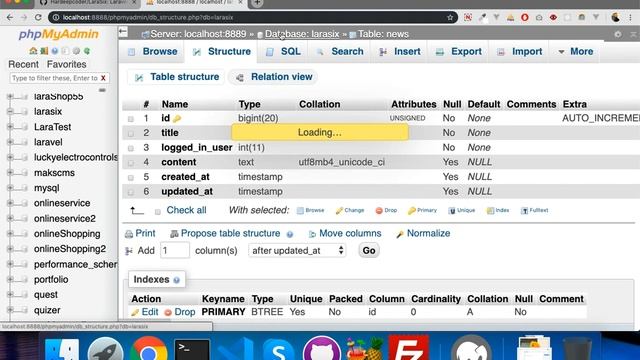The width and height of the screenshot is (640, 360).
Task: Switch to the Browse tab
Action: tap(153, 51)
